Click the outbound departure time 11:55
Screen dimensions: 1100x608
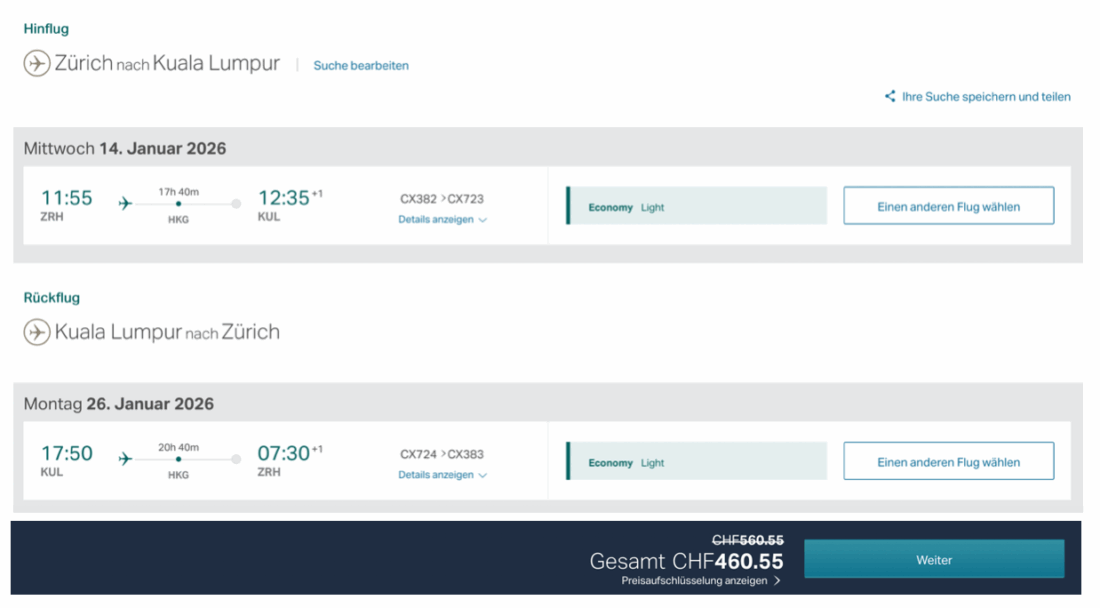pyautogui.click(x=66, y=198)
